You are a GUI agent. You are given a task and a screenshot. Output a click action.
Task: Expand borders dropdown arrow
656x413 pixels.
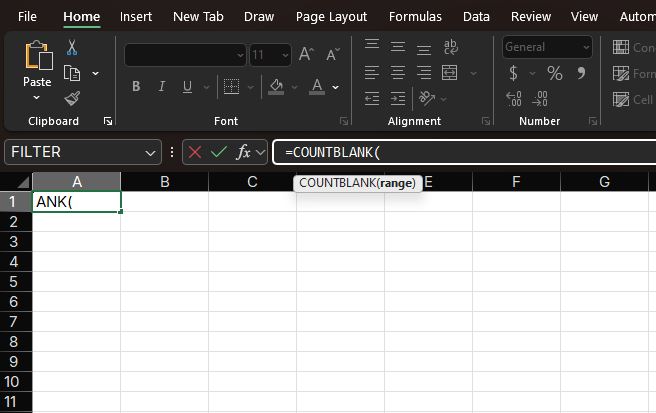(x=250, y=87)
